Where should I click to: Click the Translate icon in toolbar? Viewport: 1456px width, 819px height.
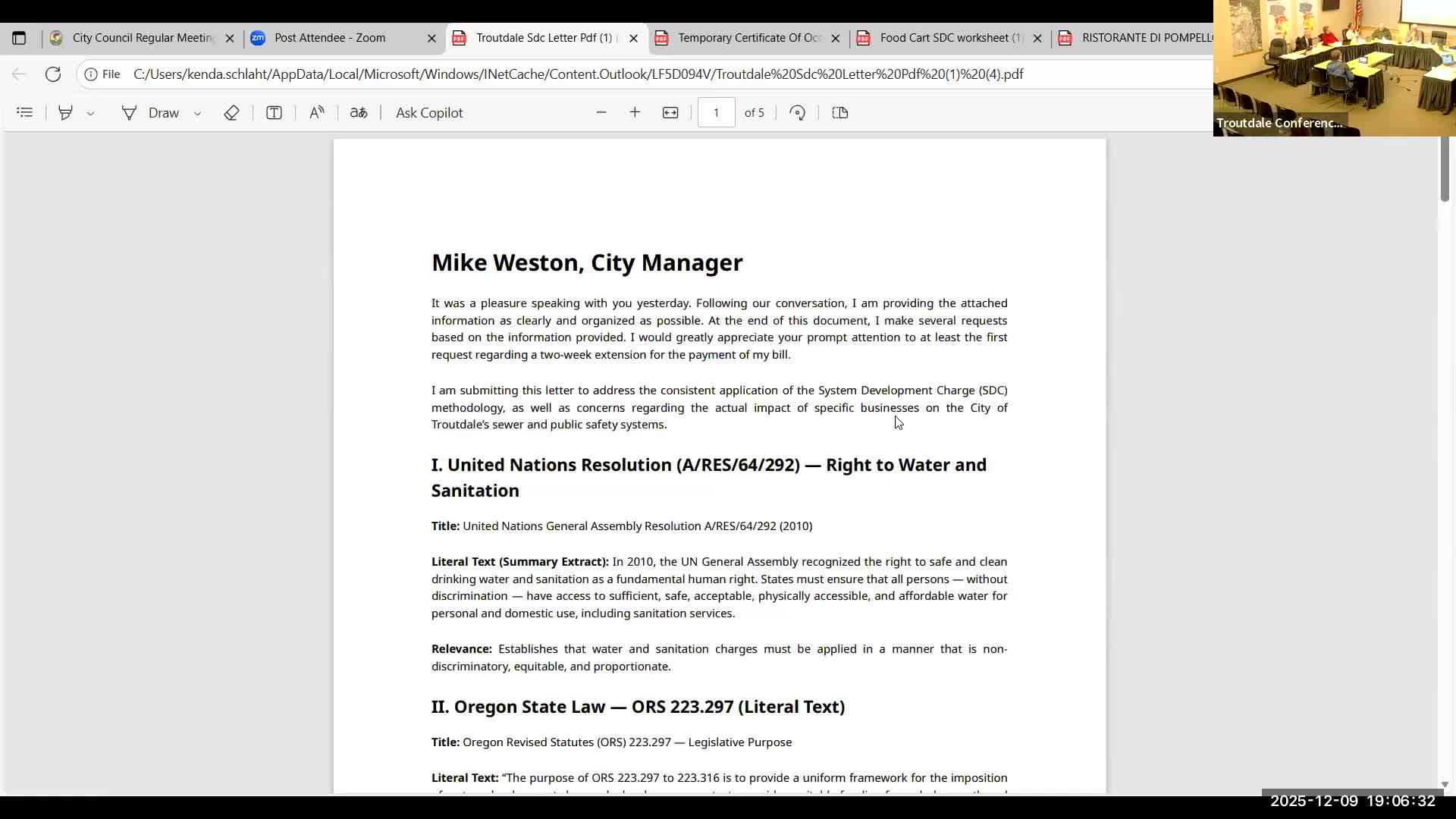click(359, 113)
